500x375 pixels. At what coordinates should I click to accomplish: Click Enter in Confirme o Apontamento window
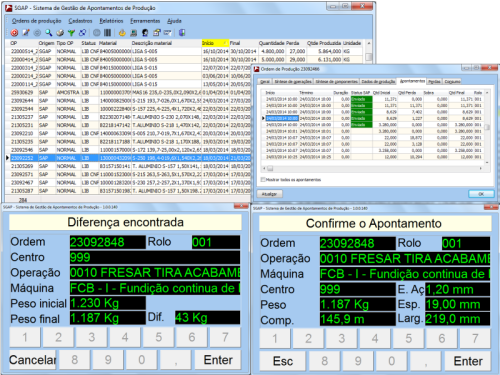pyautogui.click(x=468, y=361)
